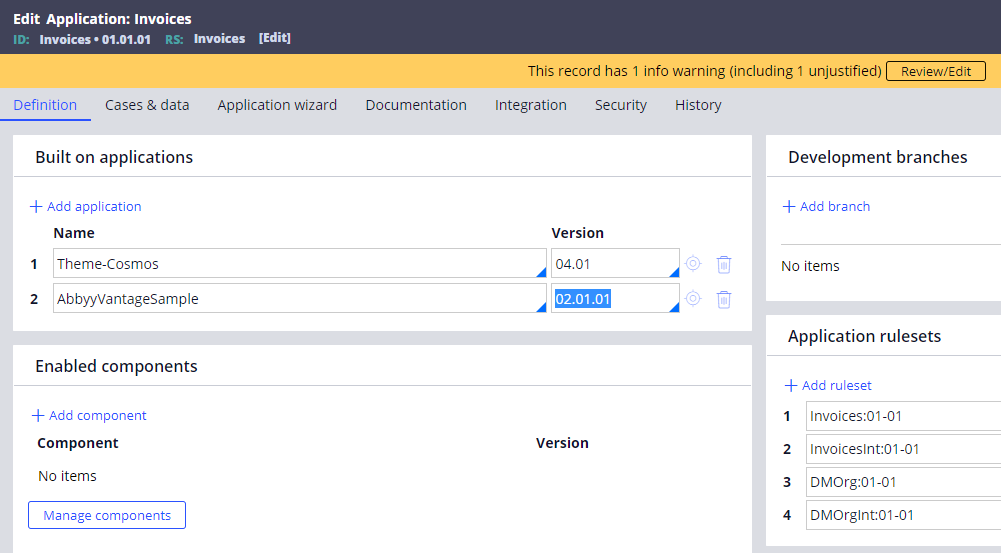
Task: Click the 'Built on applications' heading
Action: pyautogui.click(x=114, y=157)
